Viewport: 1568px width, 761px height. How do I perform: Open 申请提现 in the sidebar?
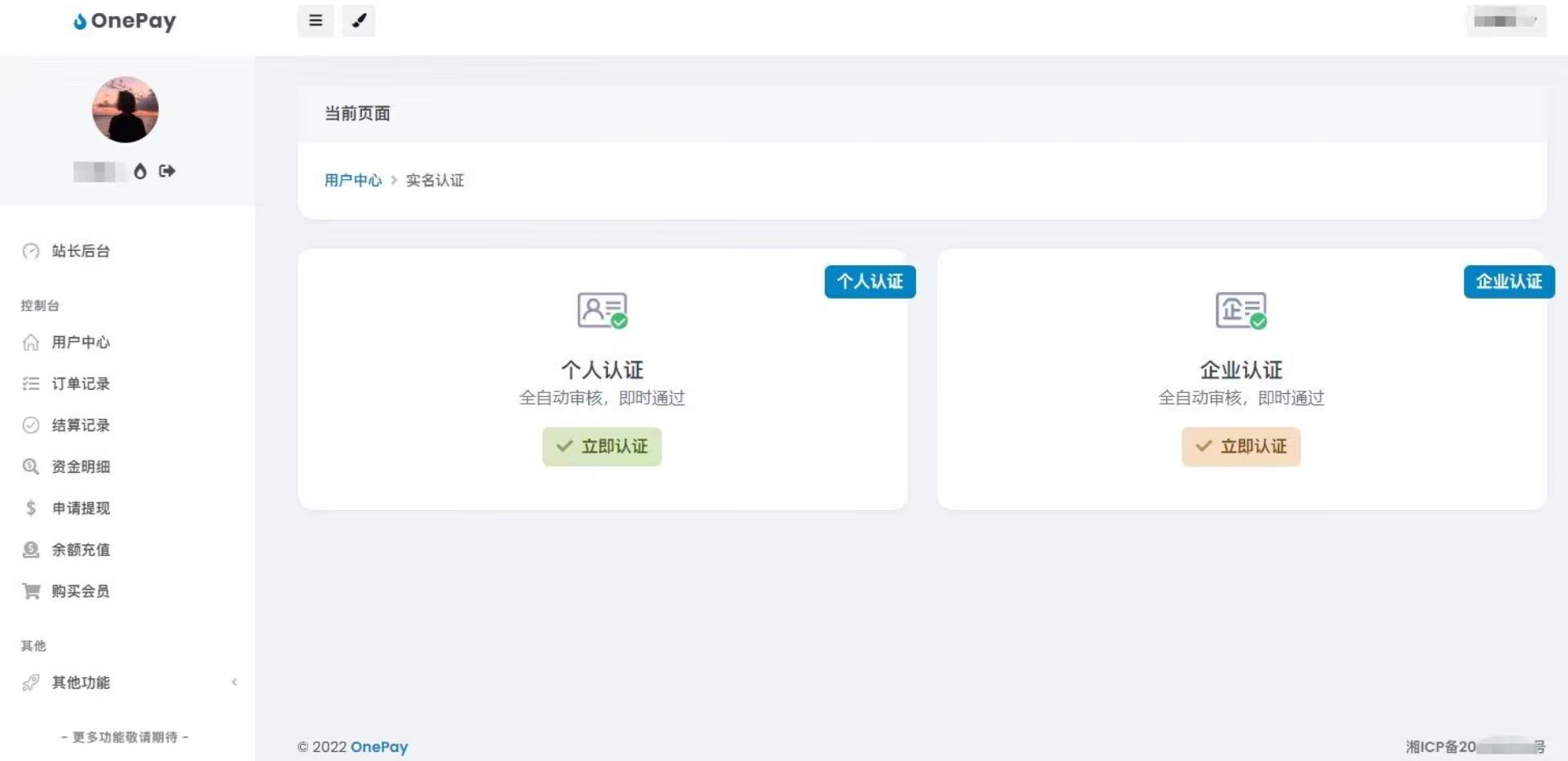coord(81,508)
